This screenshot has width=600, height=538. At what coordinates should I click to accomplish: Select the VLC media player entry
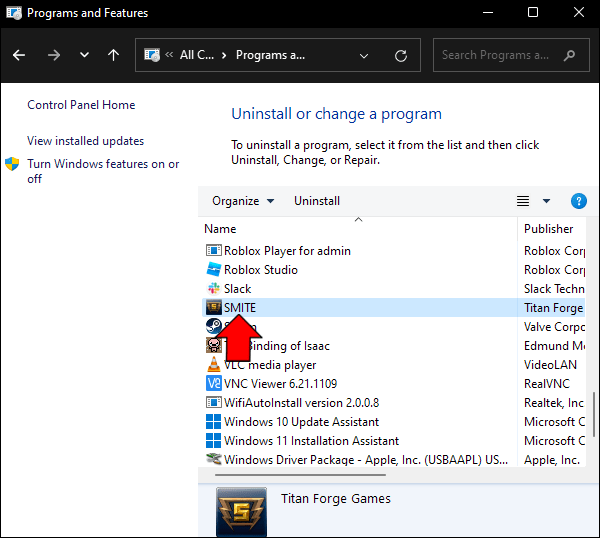[x=270, y=365]
